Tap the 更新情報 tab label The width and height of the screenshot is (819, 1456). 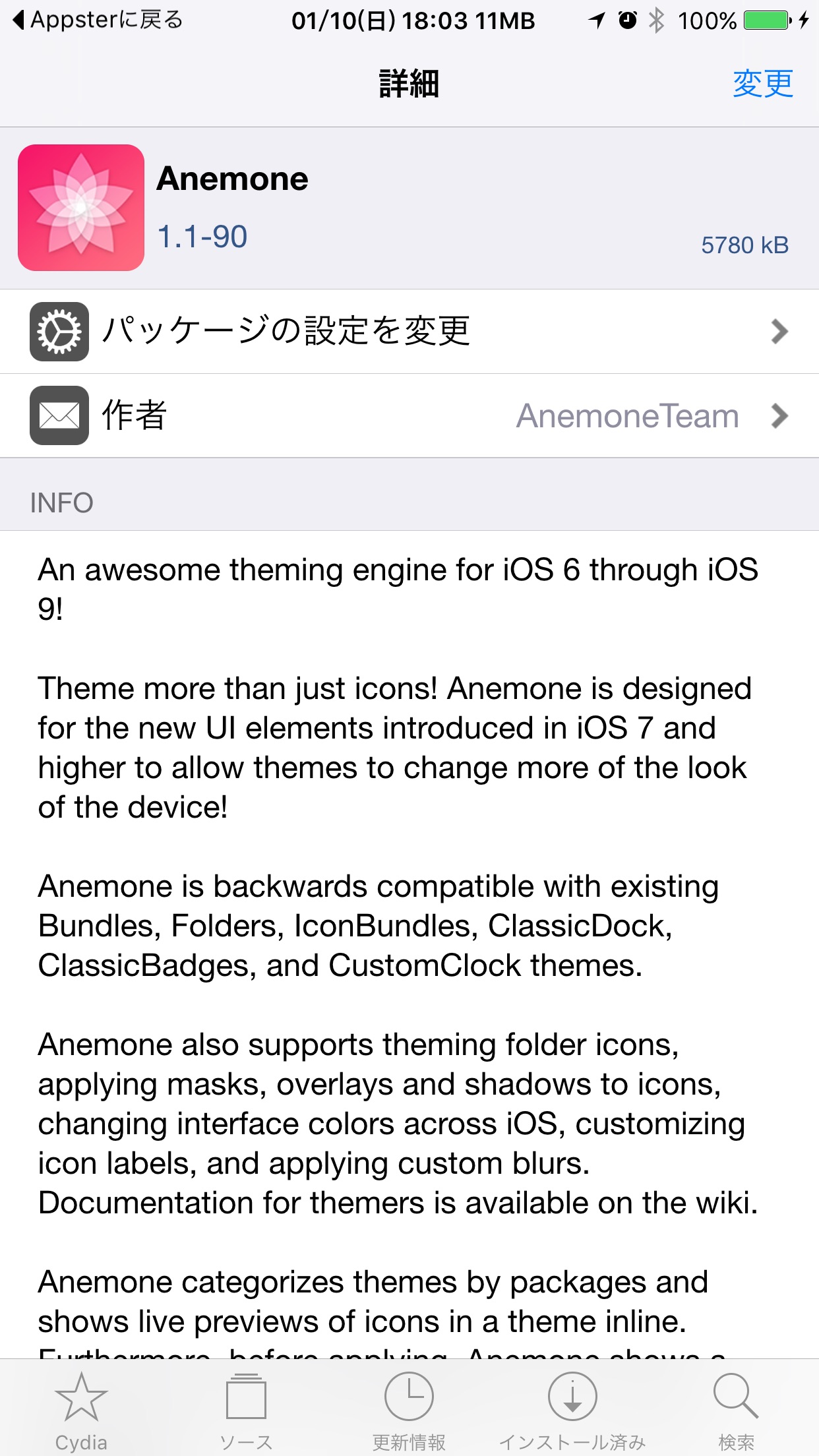pos(409,1442)
